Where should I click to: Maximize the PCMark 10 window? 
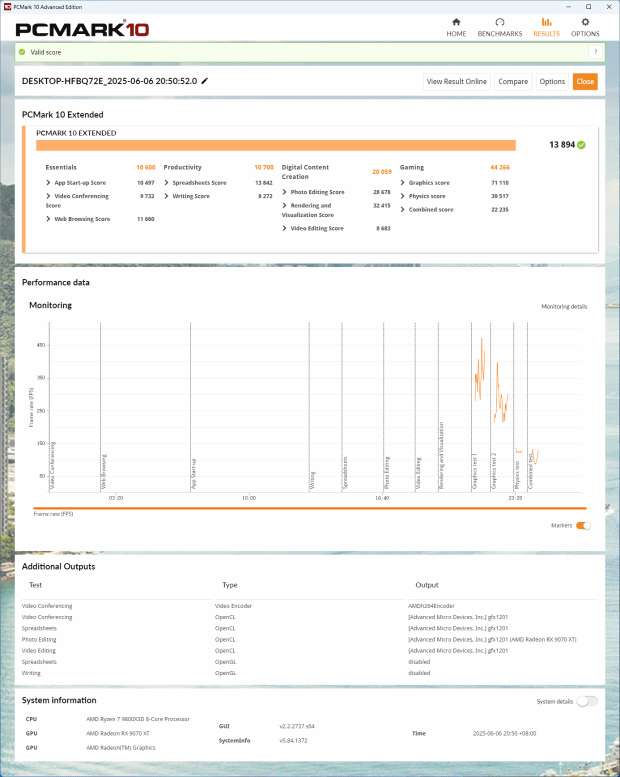tap(588, 7)
